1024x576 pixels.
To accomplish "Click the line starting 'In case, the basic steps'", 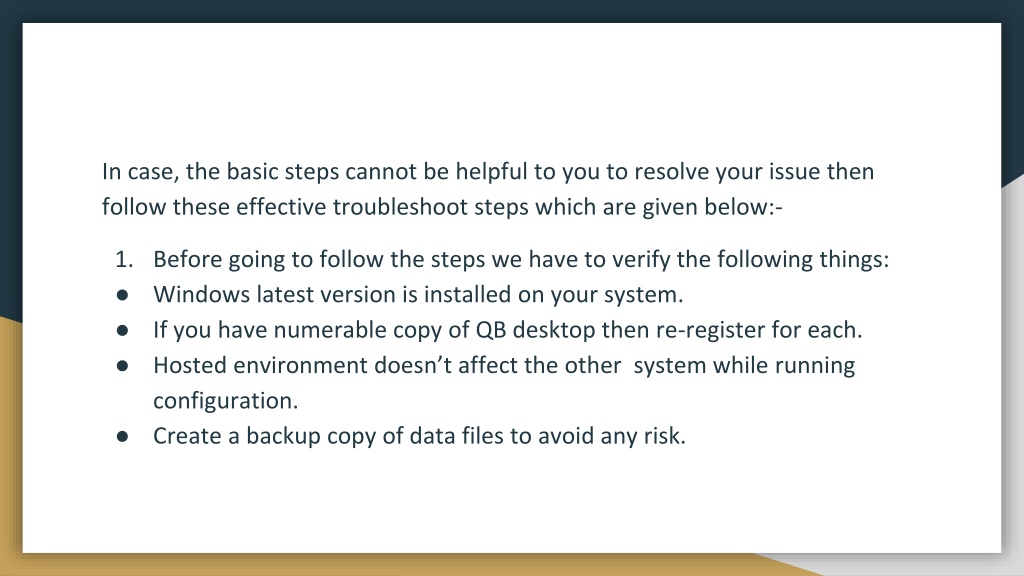I will 488,172.
